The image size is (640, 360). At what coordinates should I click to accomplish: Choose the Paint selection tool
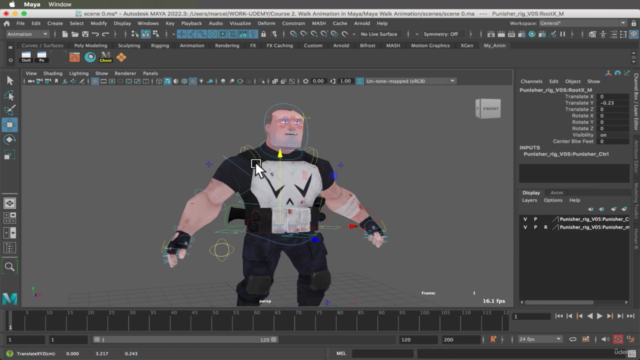tap(10, 110)
